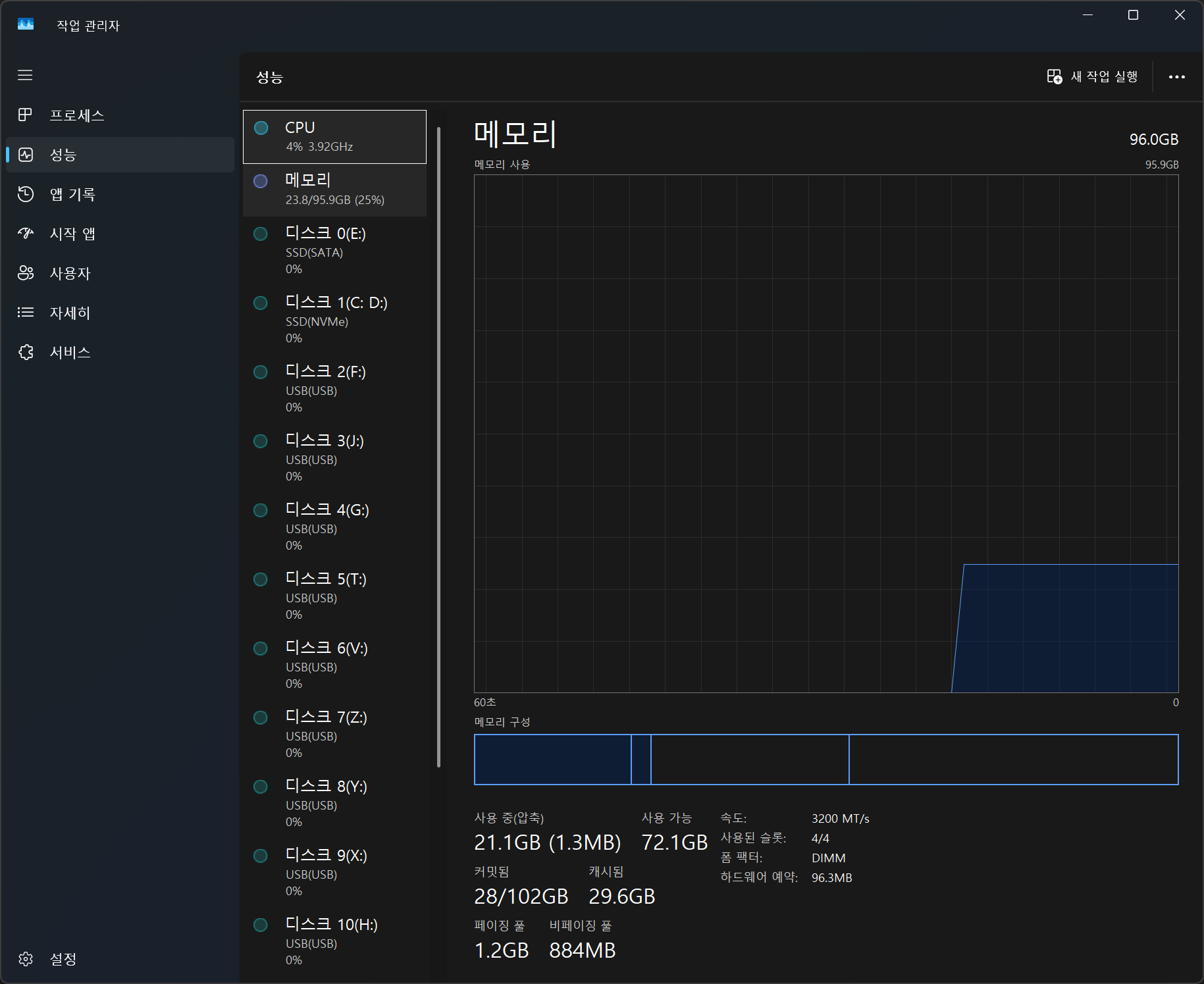1204x984 pixels.
Task: Click 새 작업 실행 (Run new task) button
Action: pyautogui.click(x=1093, y=77)
